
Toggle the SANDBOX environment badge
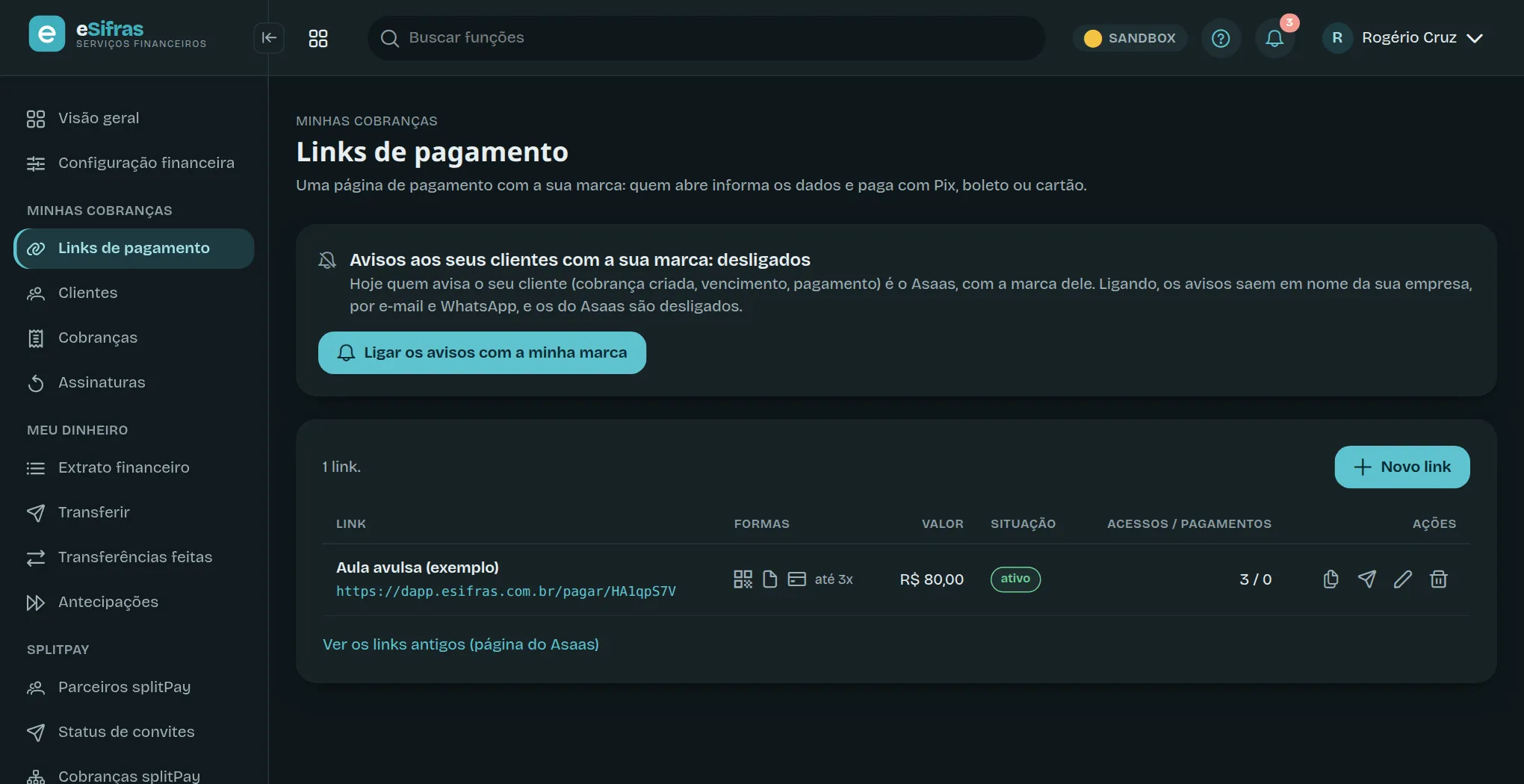1130,38
